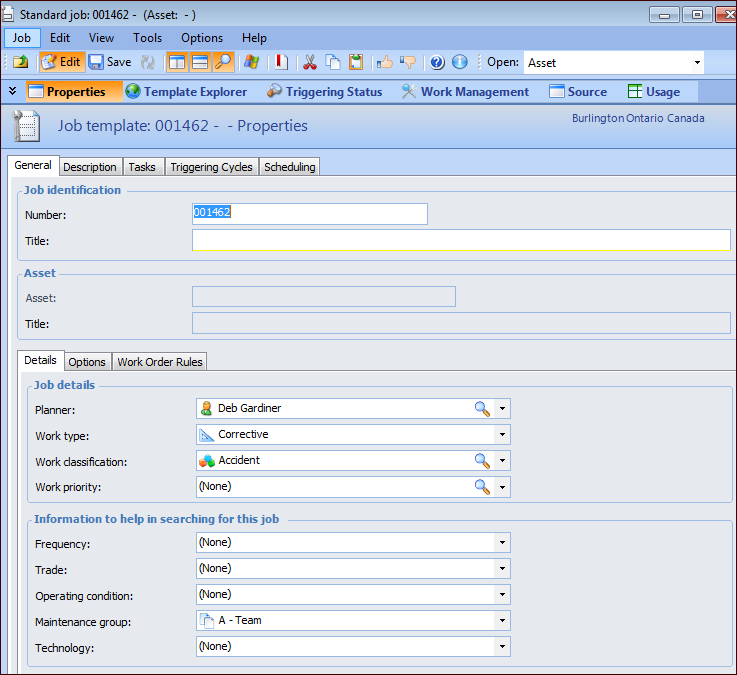The height and width of the screenshot is (675, 737).
Task: Click the Cut scissors icon in toolbar
Action: (x=310, y=62)
